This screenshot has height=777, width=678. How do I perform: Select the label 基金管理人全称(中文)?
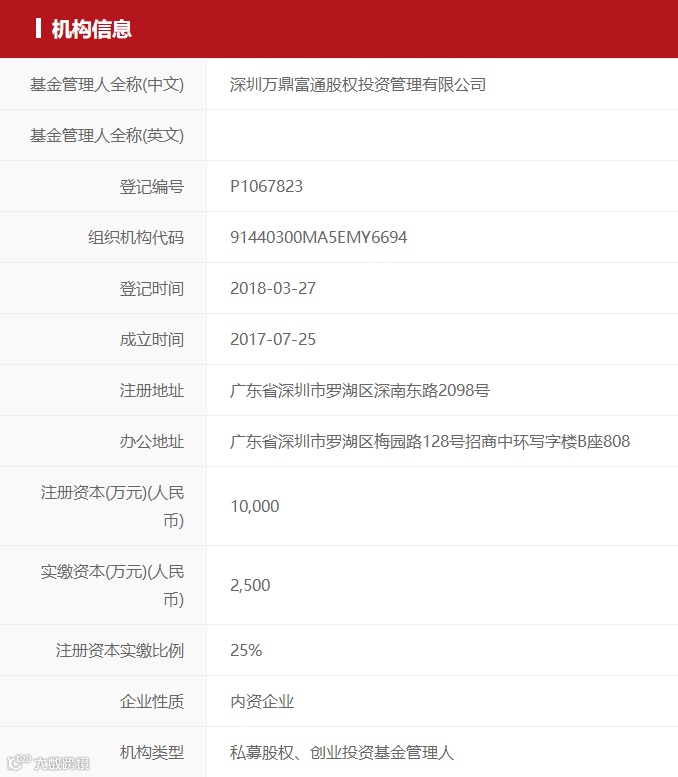pyautogui.click(x=107, y=84)
